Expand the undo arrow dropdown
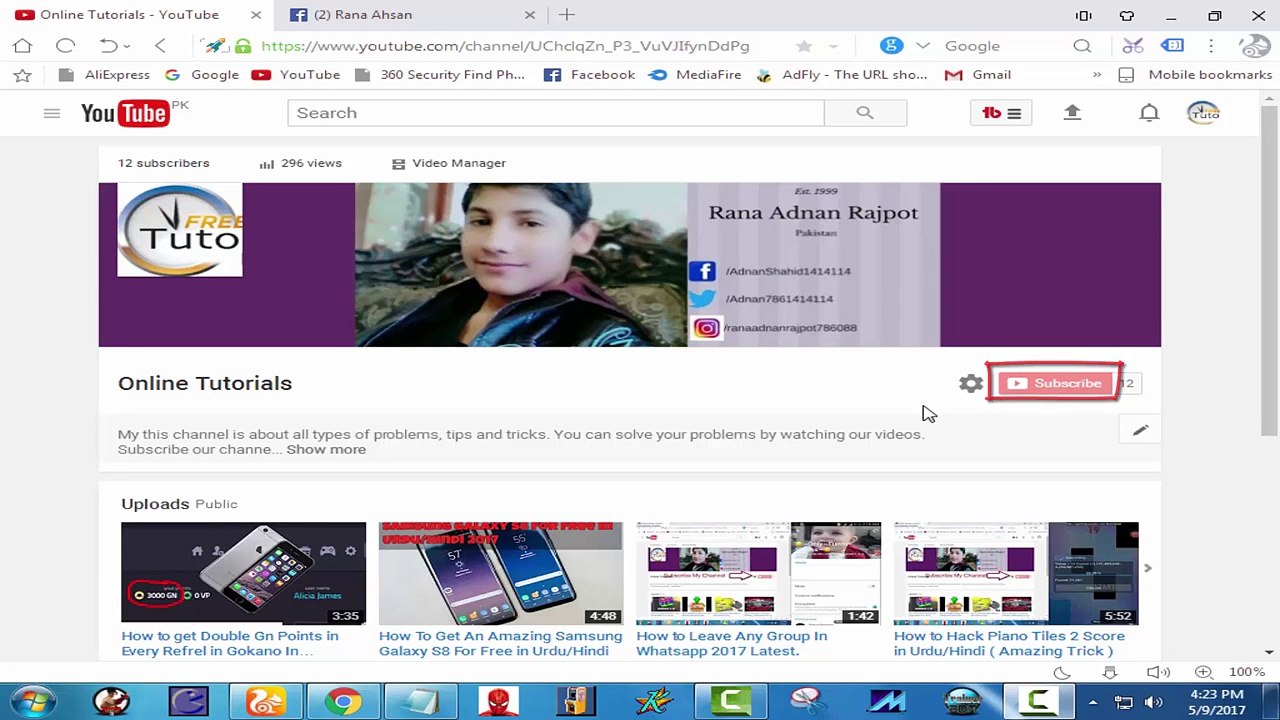 127,46
